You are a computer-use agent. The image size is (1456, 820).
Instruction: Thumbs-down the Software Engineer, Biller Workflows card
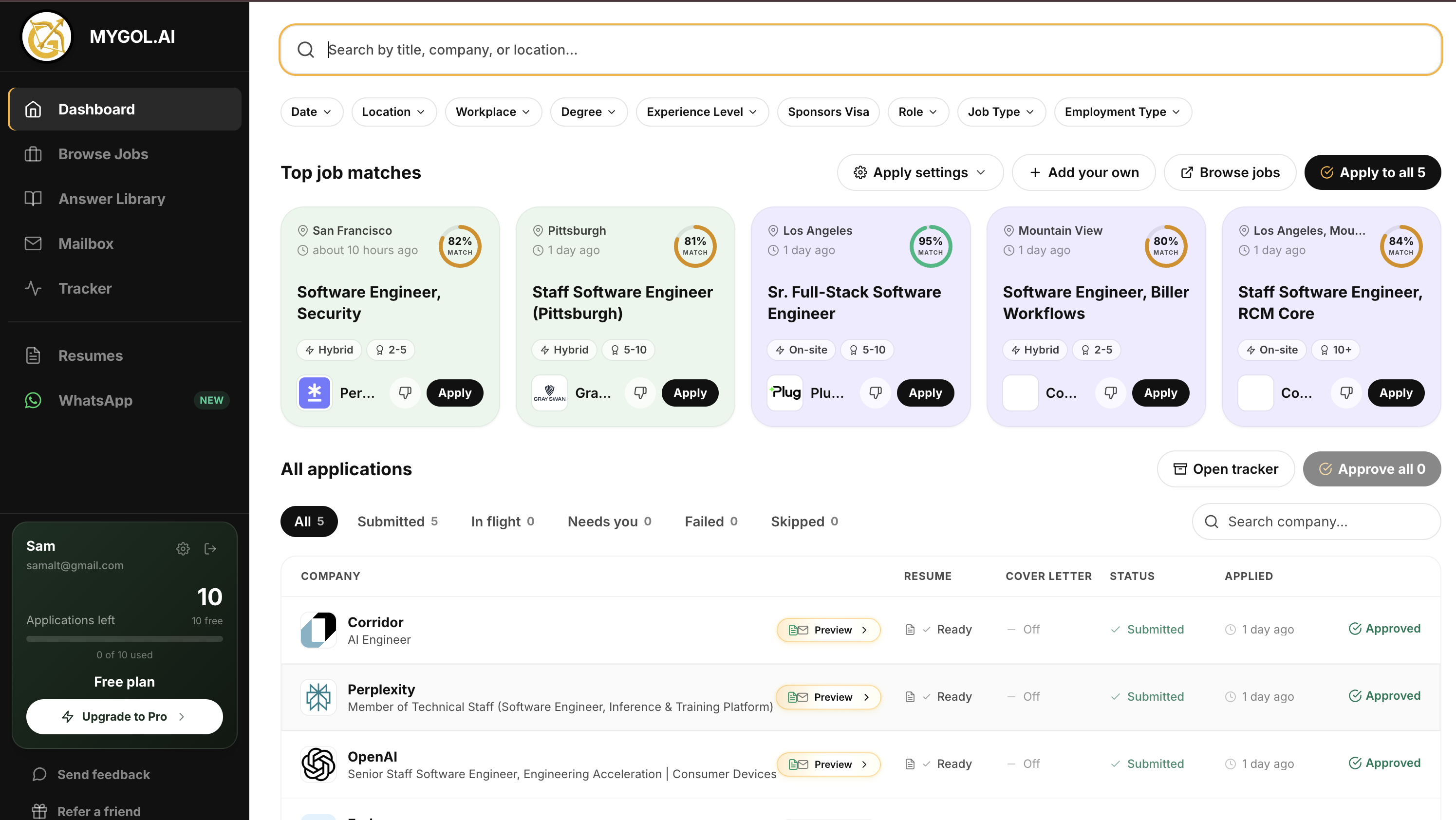click(1110, 392)
